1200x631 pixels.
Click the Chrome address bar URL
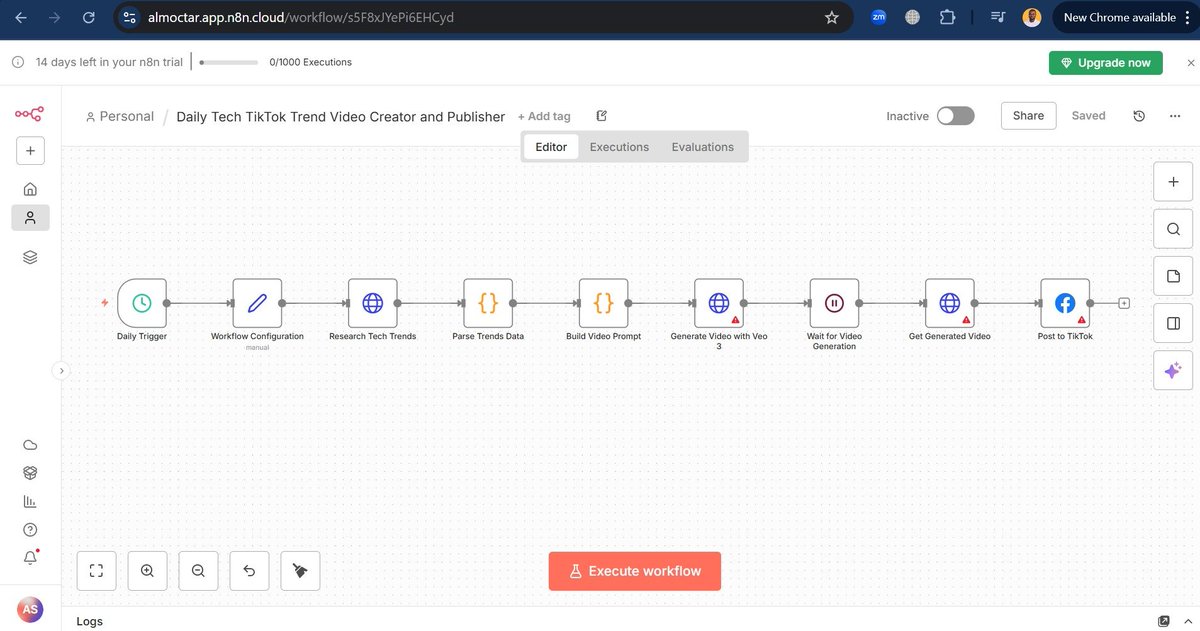coord(300,17)
